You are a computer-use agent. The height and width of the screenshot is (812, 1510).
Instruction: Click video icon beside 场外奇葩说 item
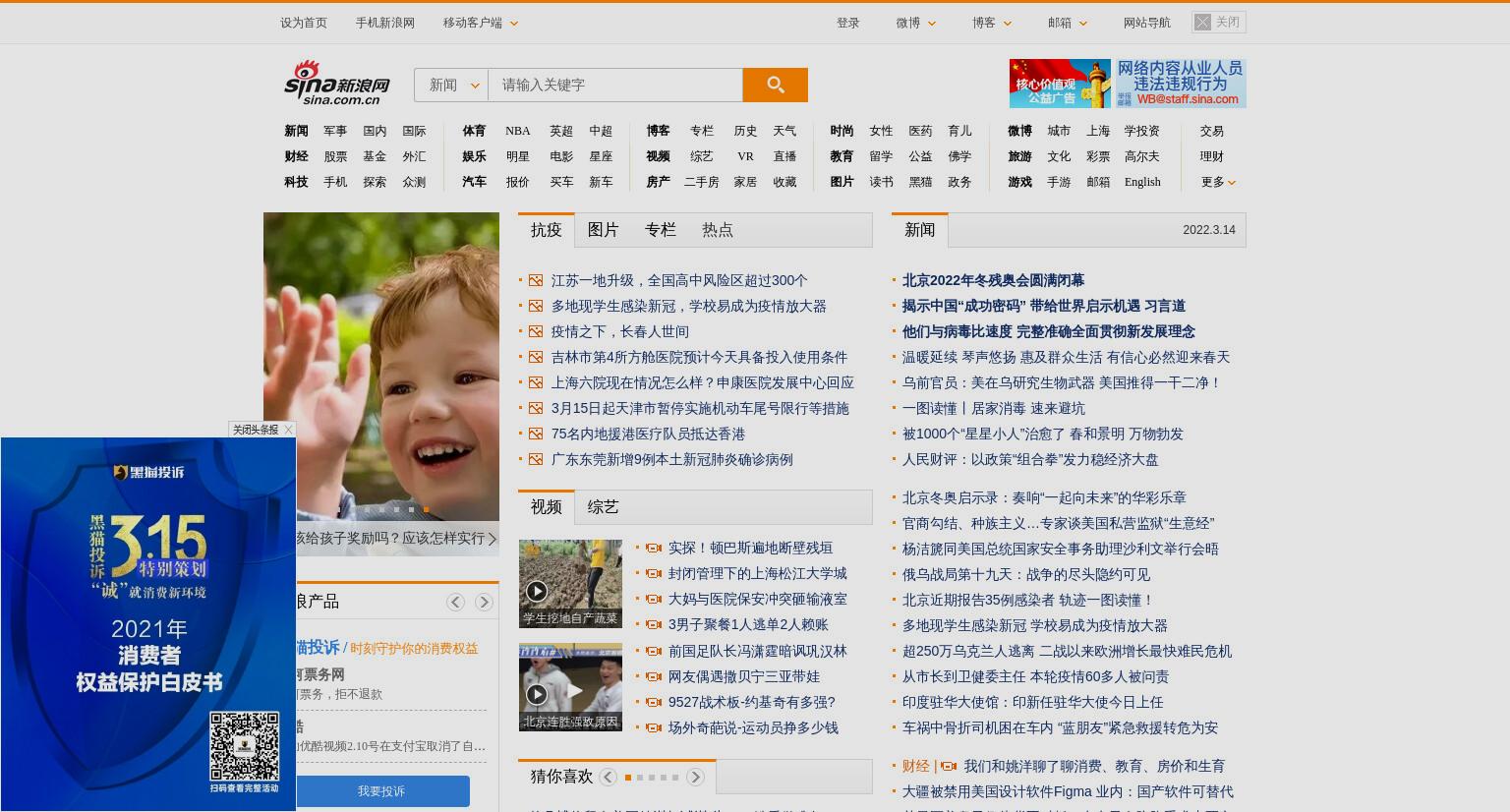653,727
